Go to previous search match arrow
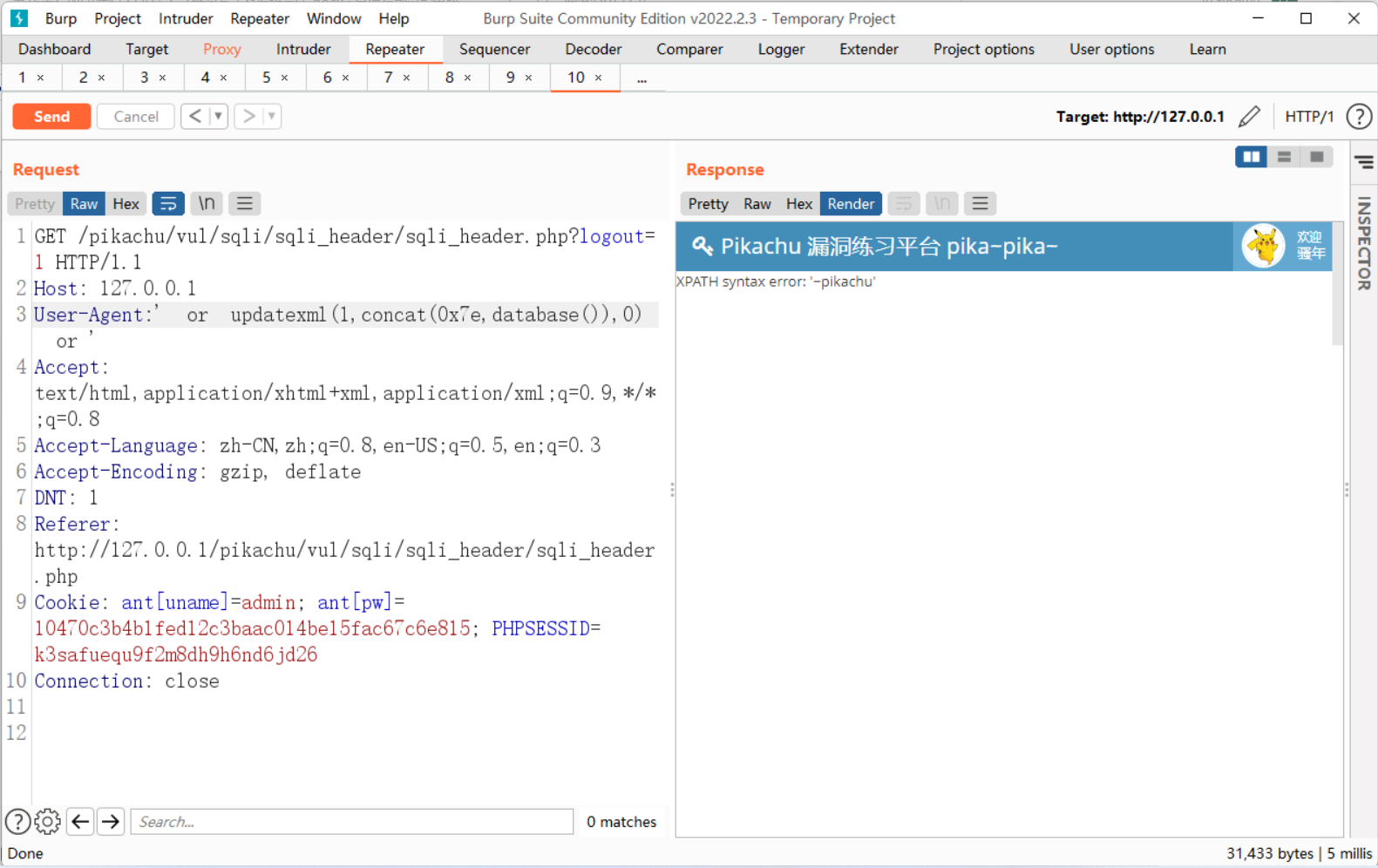Image resolution: width=1378 pixels, height=868 pixels. [x=80, y=821]
